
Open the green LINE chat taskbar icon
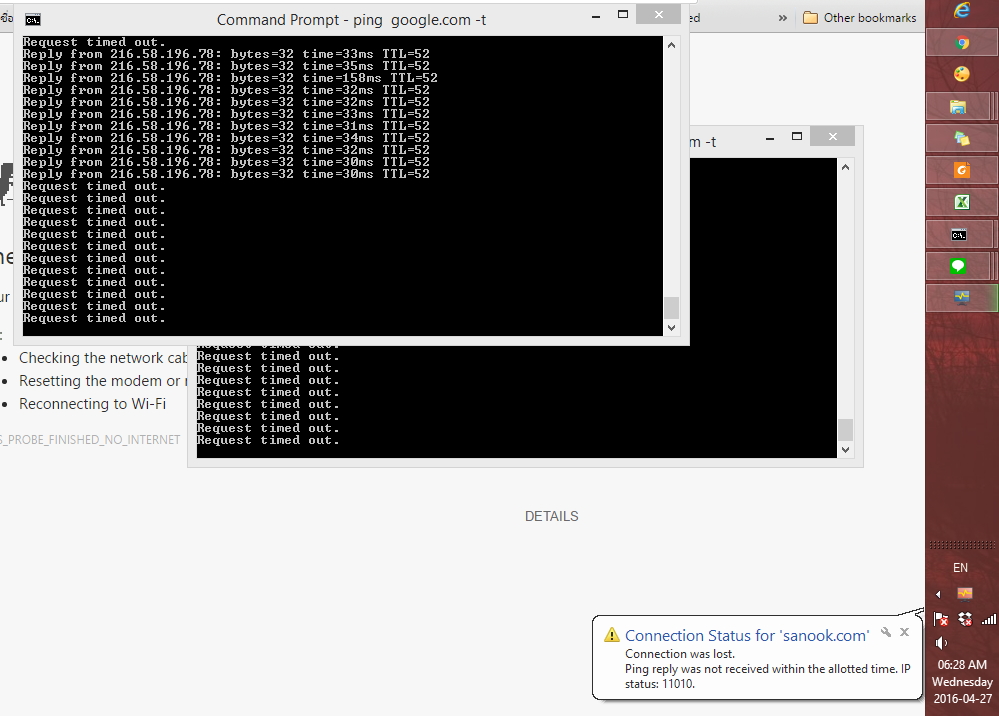click(x=958, y=266)
